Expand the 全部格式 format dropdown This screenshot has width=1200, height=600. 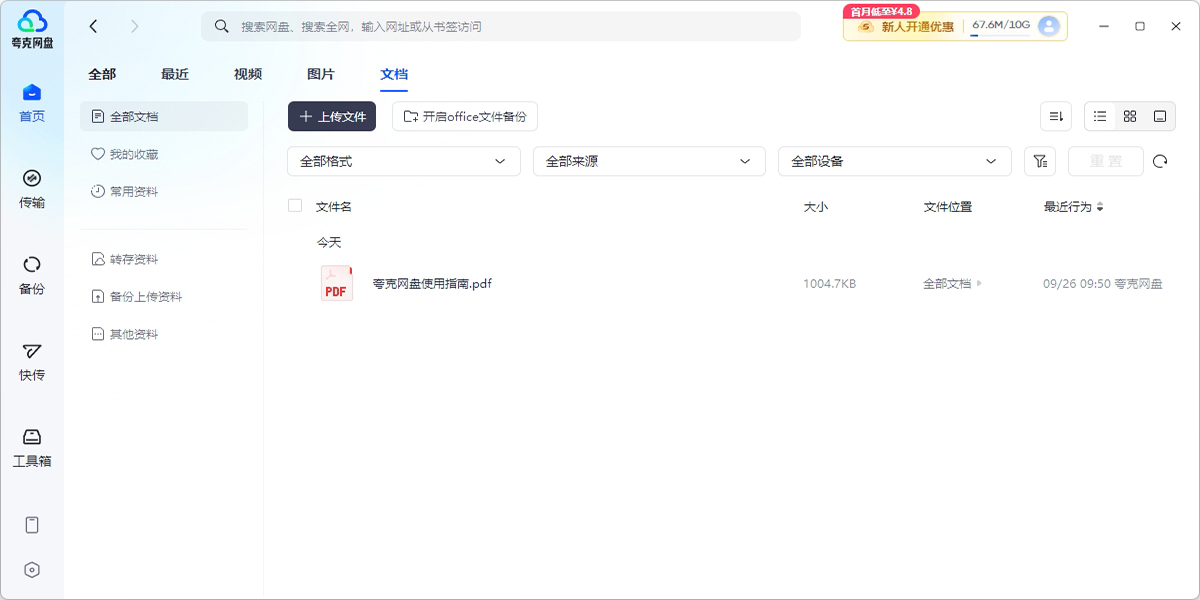[x=404, y=161]
